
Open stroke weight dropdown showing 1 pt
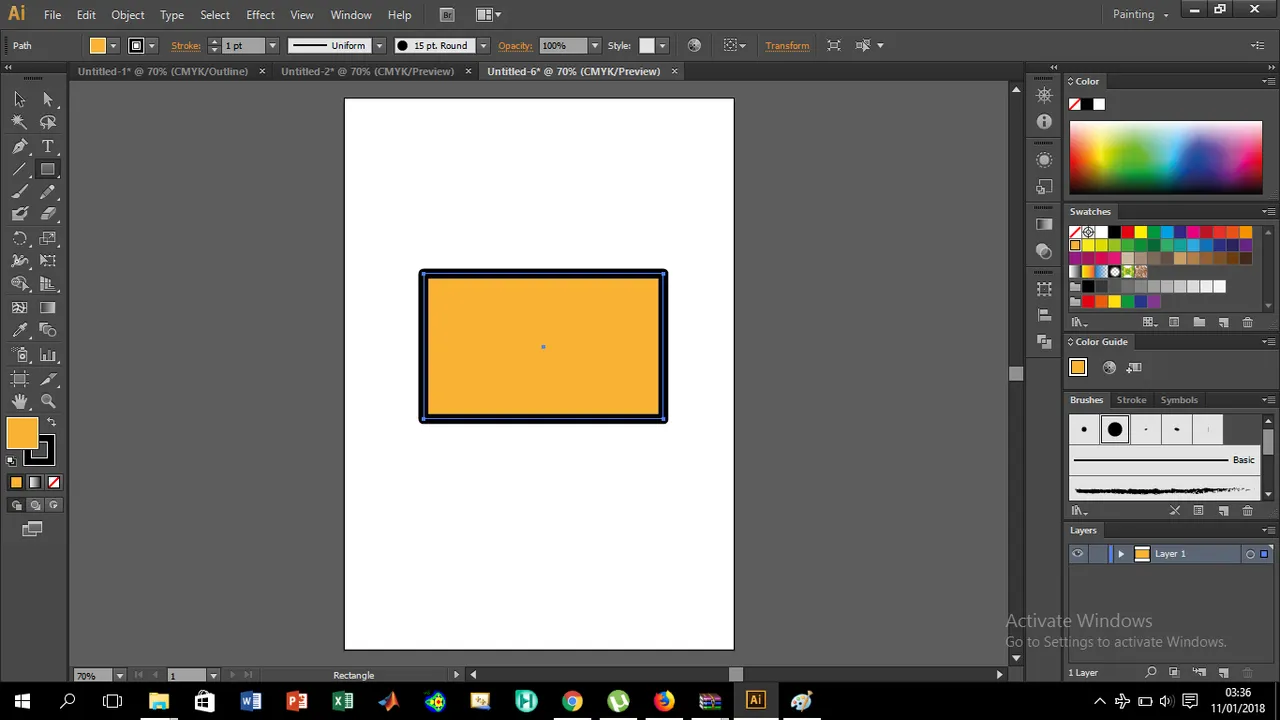(272, 46)
